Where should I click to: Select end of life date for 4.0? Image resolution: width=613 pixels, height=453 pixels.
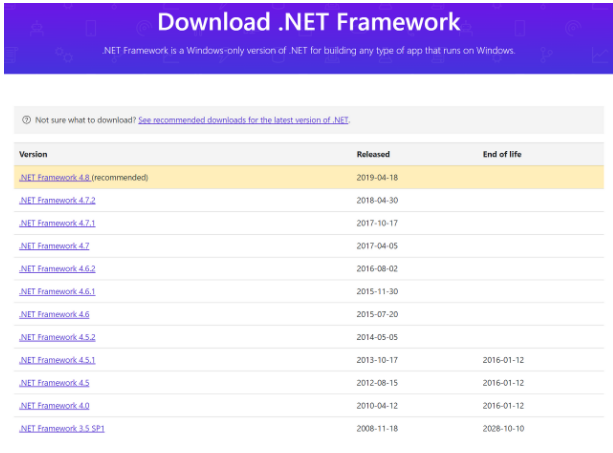coord(503,406)
